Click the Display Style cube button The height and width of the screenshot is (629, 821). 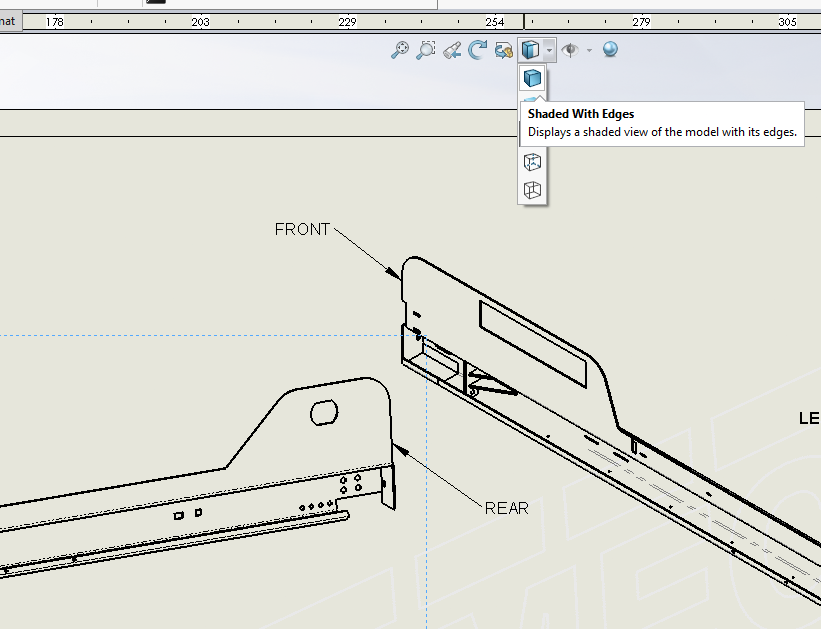530,49
